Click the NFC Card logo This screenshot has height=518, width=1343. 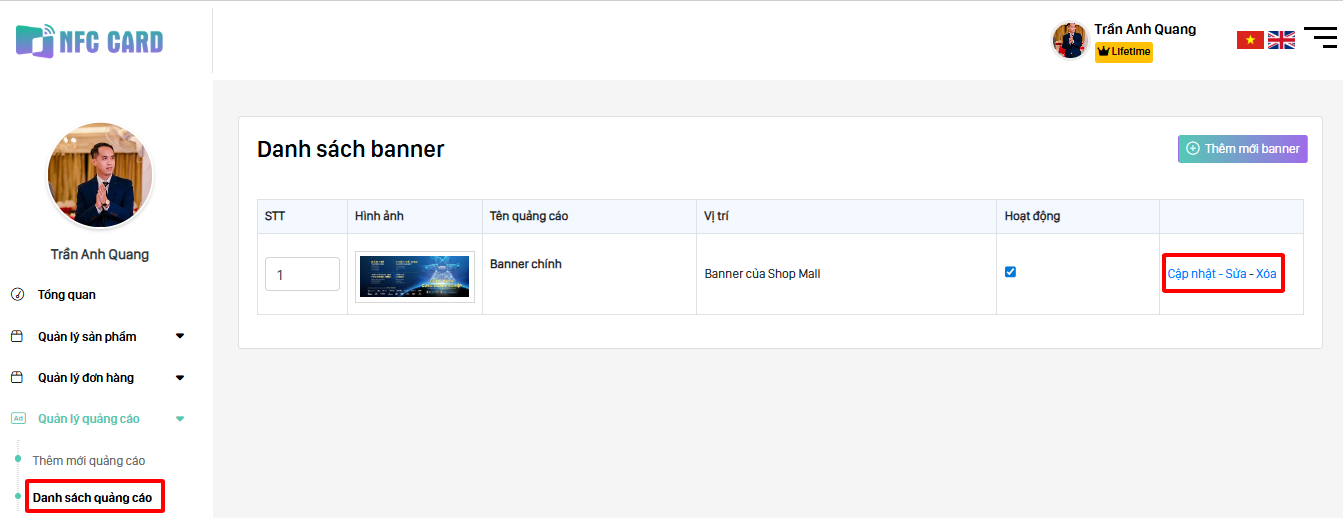click(x=89, y=41)
